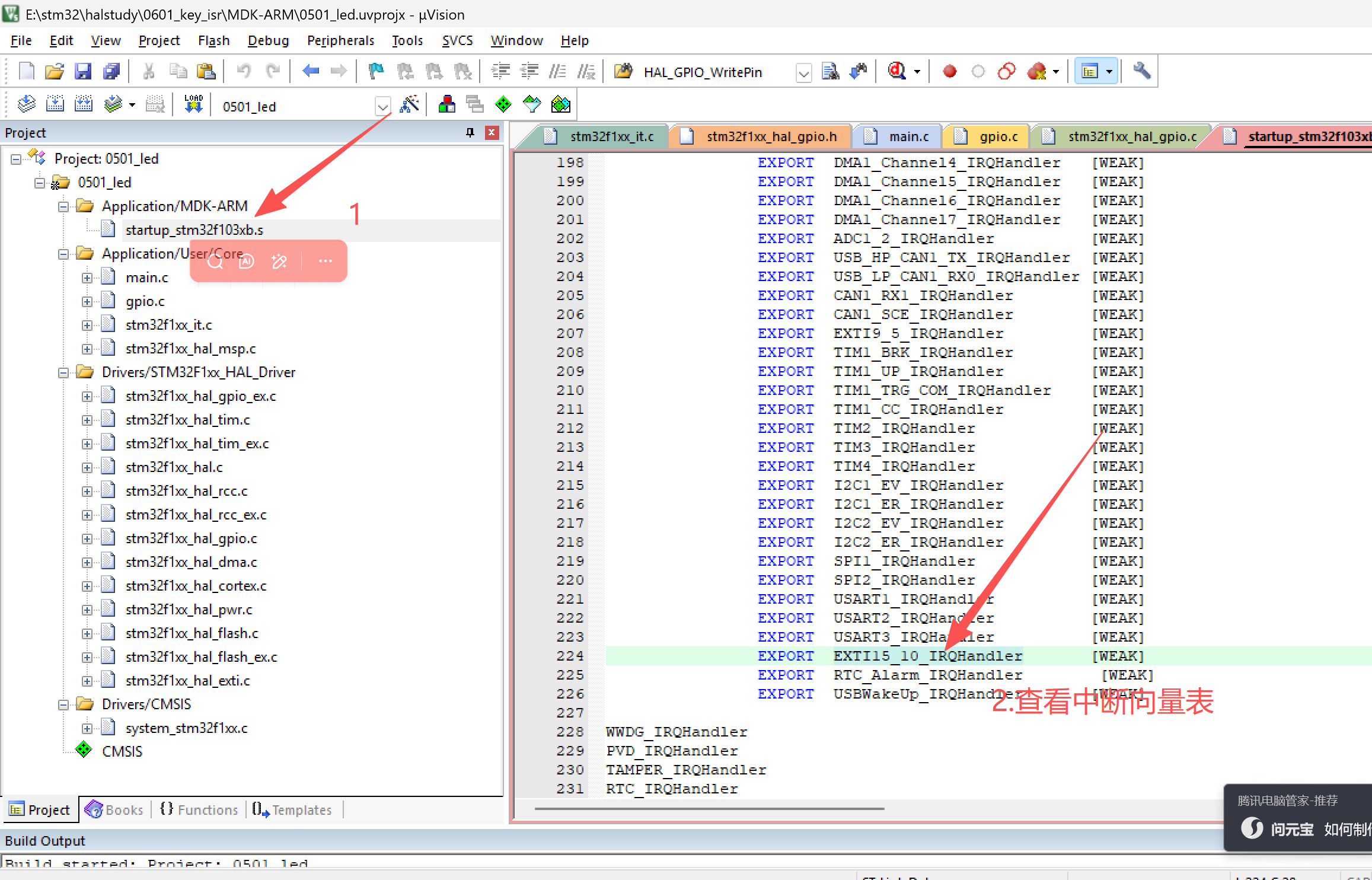Start debug session with magnifier icon
Screen dimensions: 1372x880
click(x=897, y=72)
